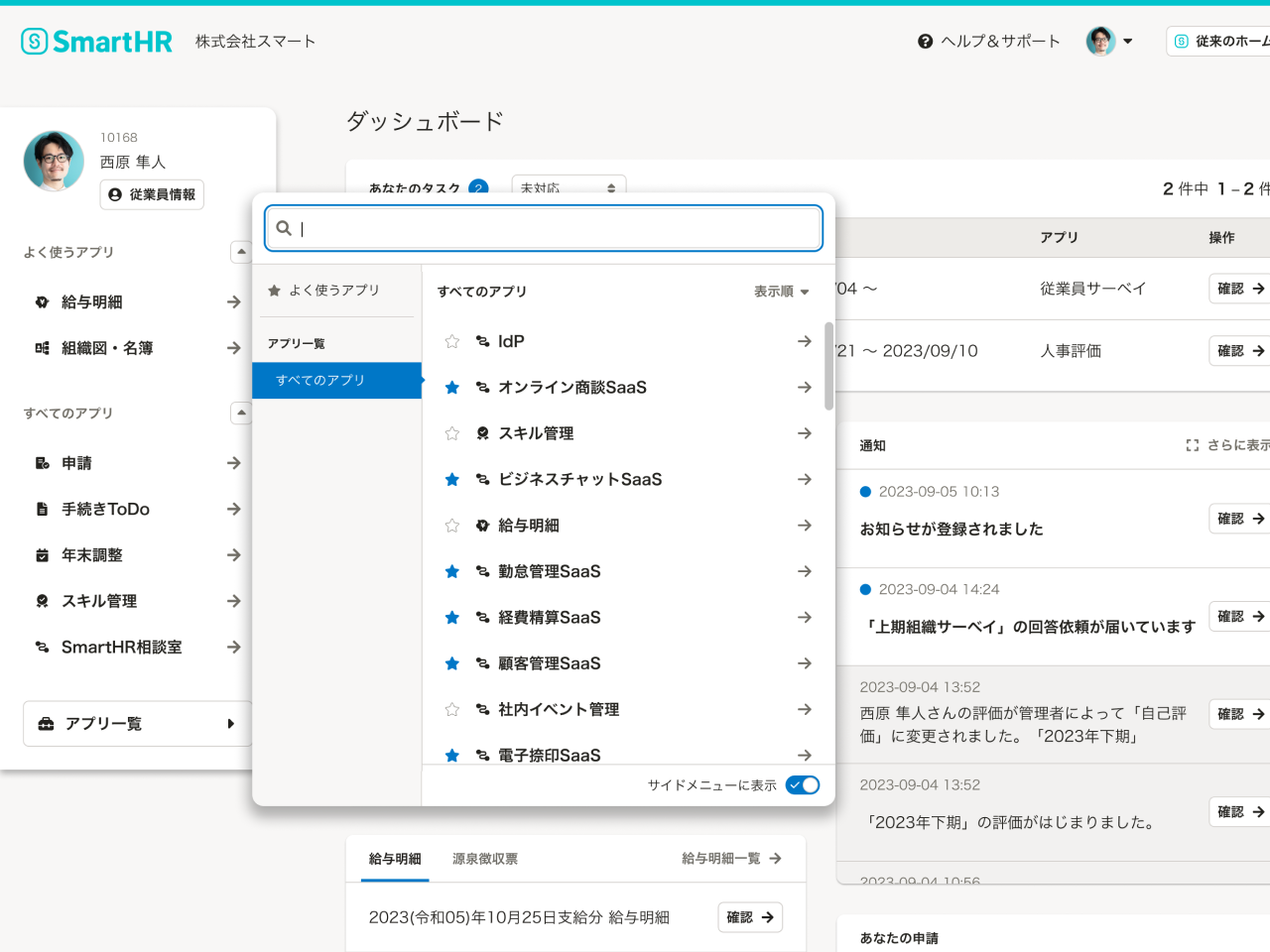Open the アプリ一覧 button
Screen dimensions: 1270x952
[137, 724]
